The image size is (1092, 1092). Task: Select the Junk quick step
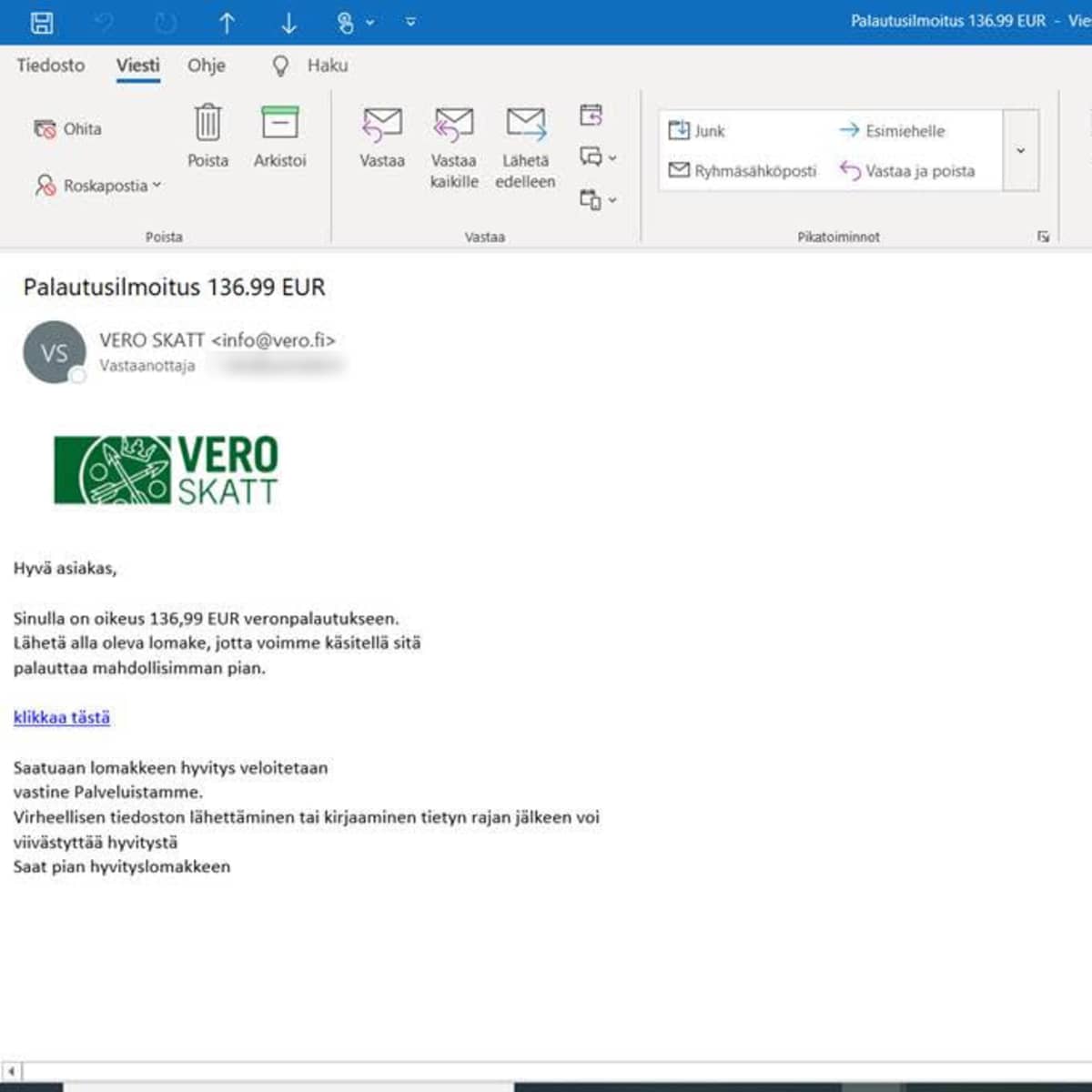tap(697, 131)
